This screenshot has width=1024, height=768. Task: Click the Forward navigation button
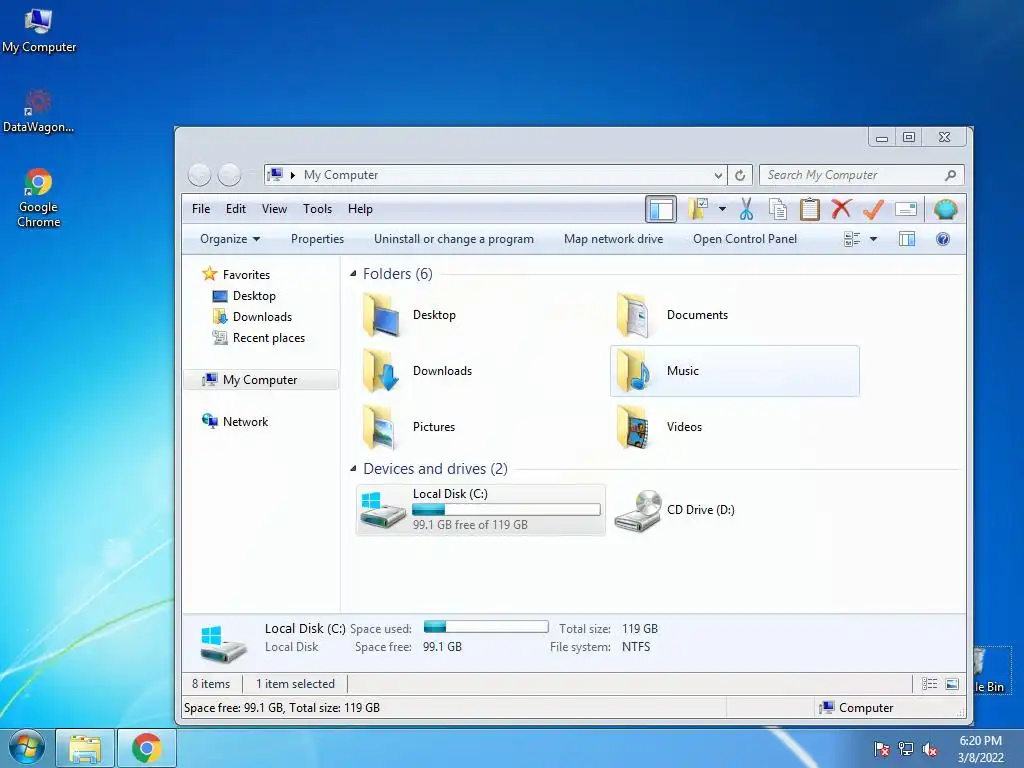(229, 174)
